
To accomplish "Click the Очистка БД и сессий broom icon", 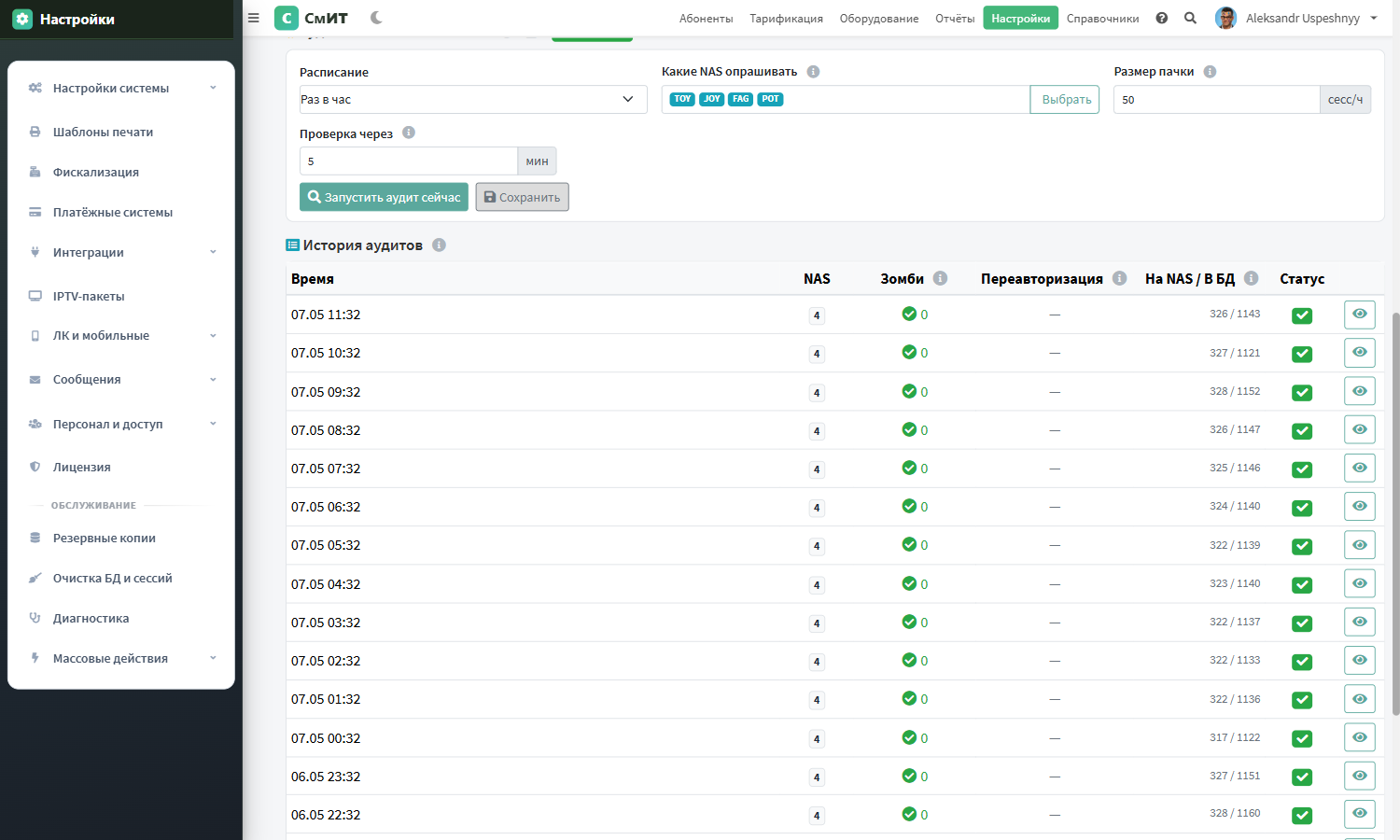I will click(35, 578).
